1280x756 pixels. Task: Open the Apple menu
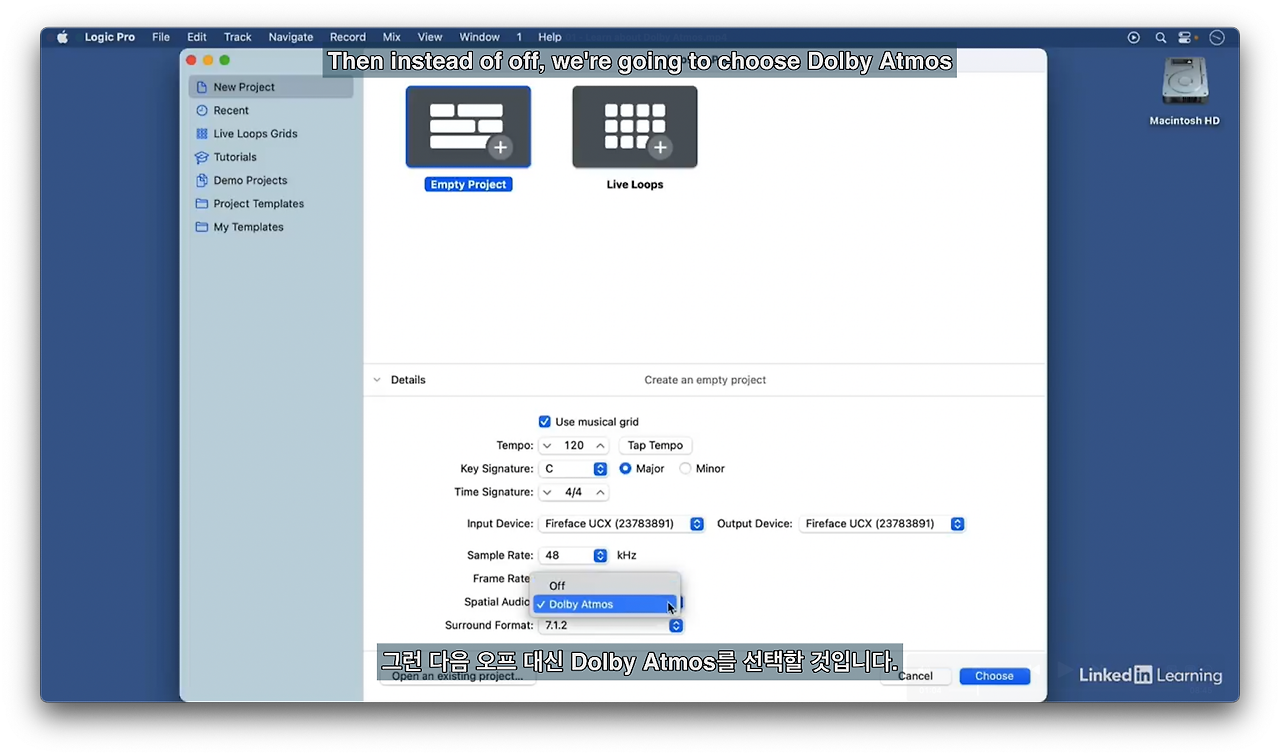coord(62,37)
